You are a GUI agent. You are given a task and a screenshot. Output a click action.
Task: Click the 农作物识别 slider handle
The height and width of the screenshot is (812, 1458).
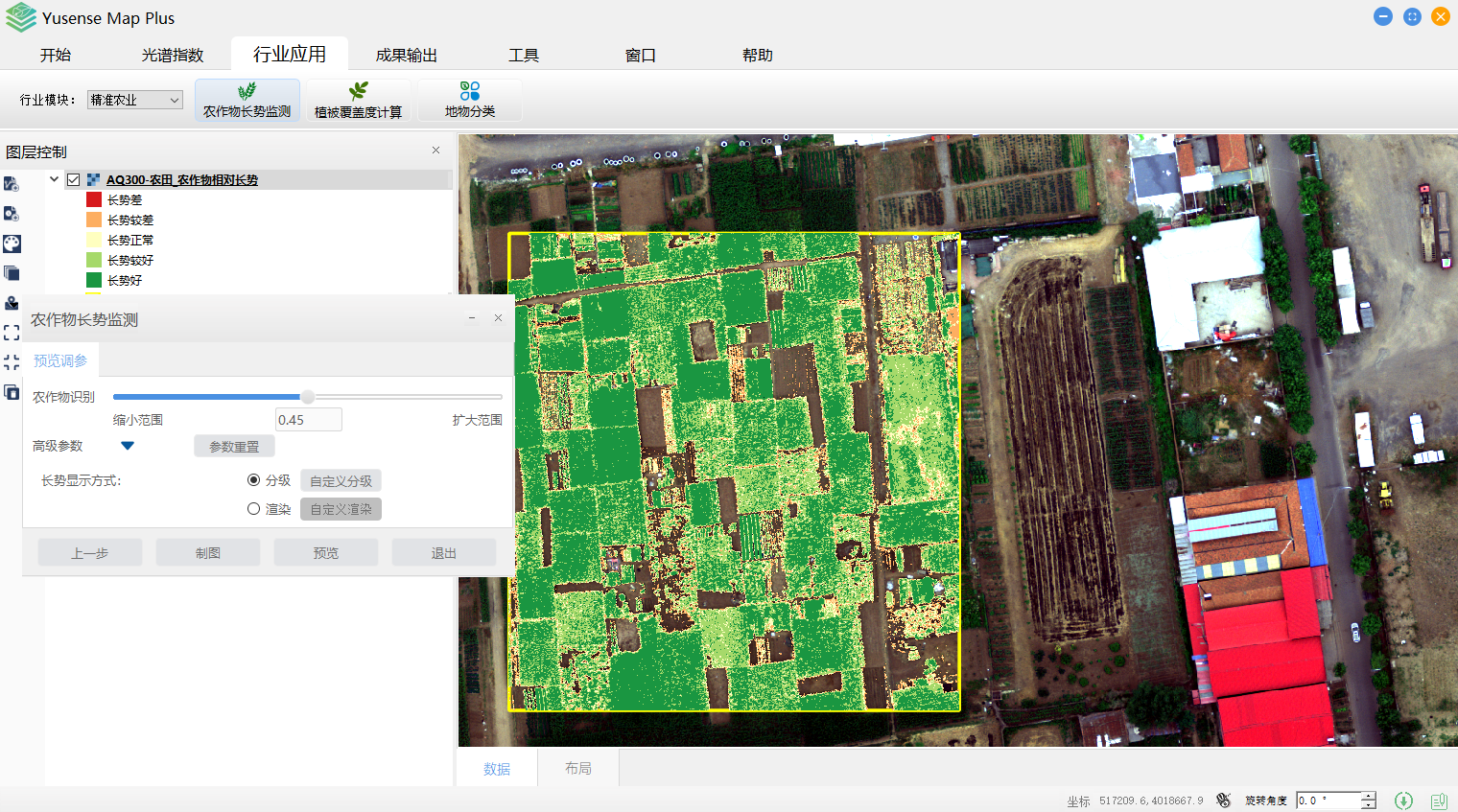pos(308,397)
